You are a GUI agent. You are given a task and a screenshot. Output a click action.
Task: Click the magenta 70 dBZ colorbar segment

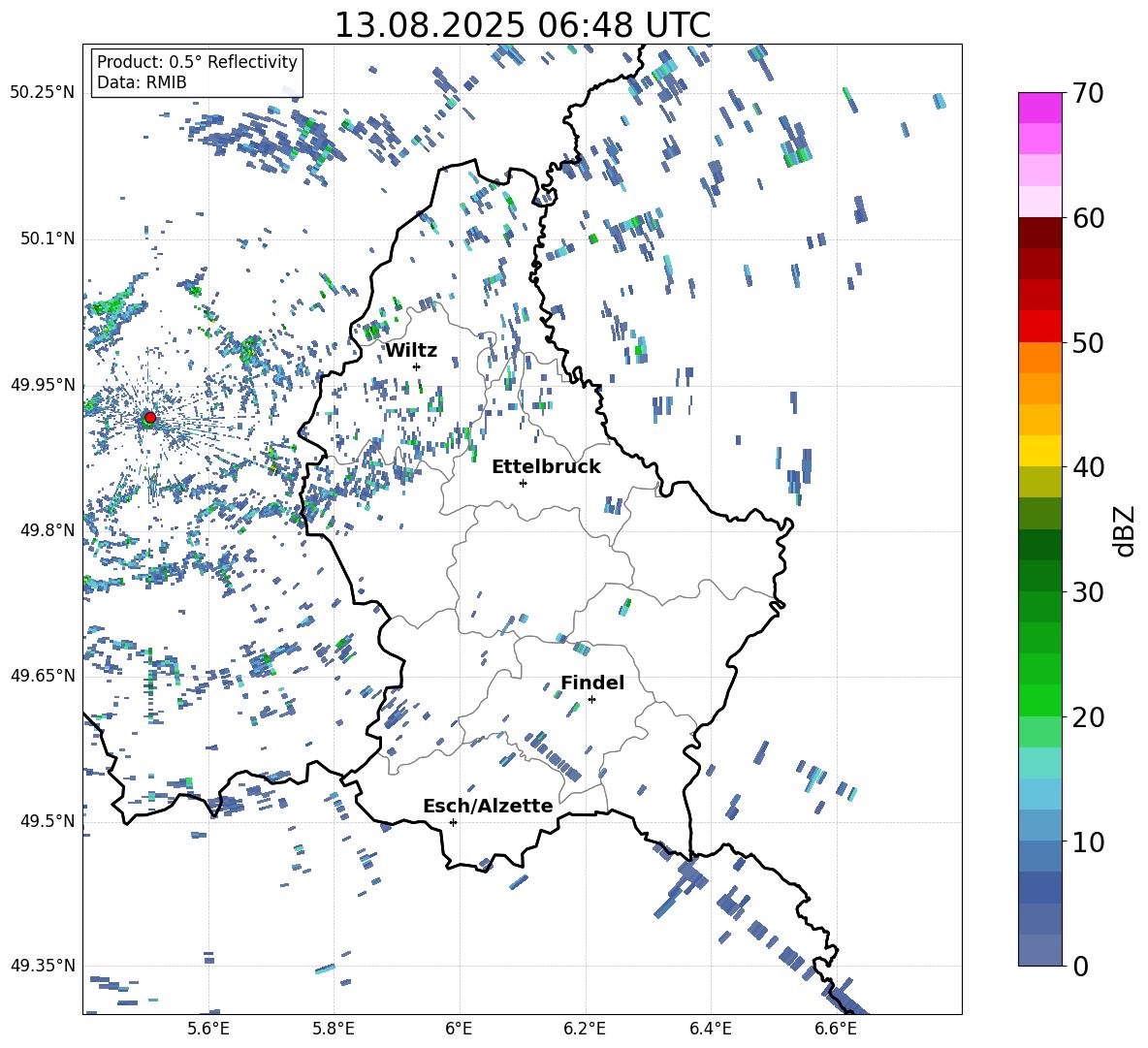1039,108
